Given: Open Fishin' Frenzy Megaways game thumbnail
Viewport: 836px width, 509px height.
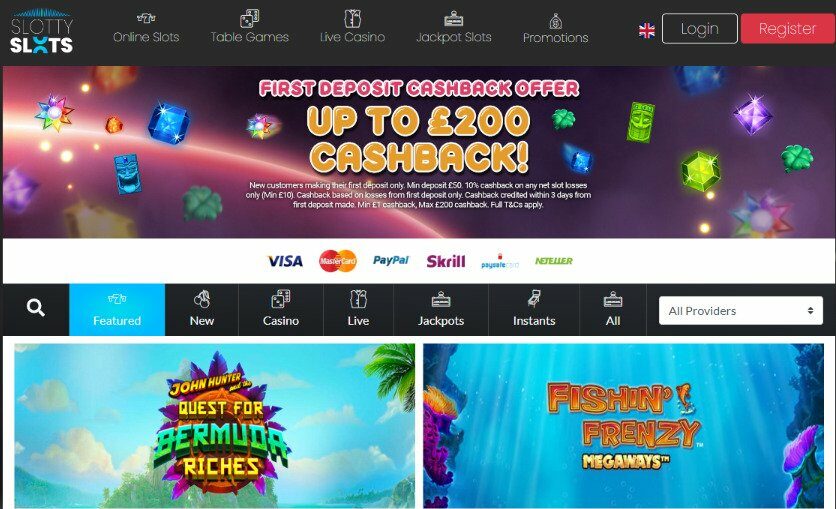Looking at the screenshot, I should pos(623,426).
